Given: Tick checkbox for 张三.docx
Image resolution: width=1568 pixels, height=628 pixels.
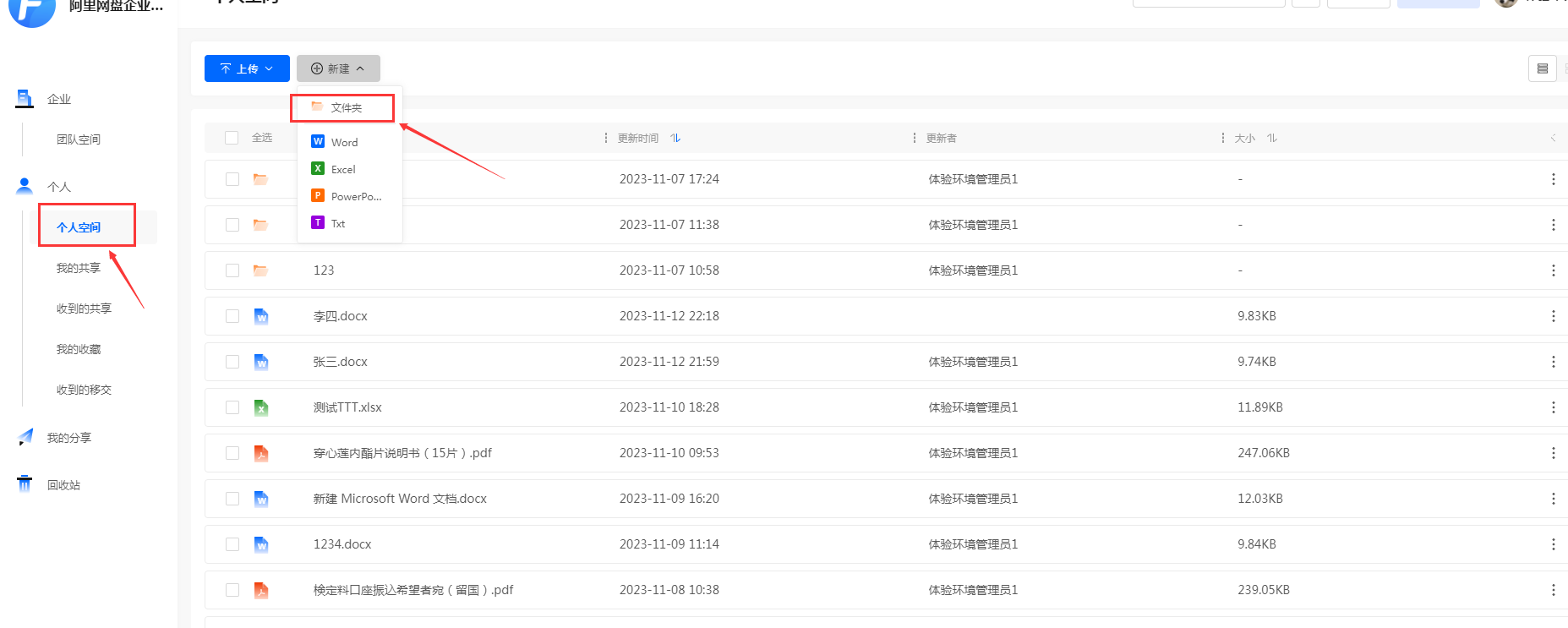Looking at the screenshot, I should (232, 362).
